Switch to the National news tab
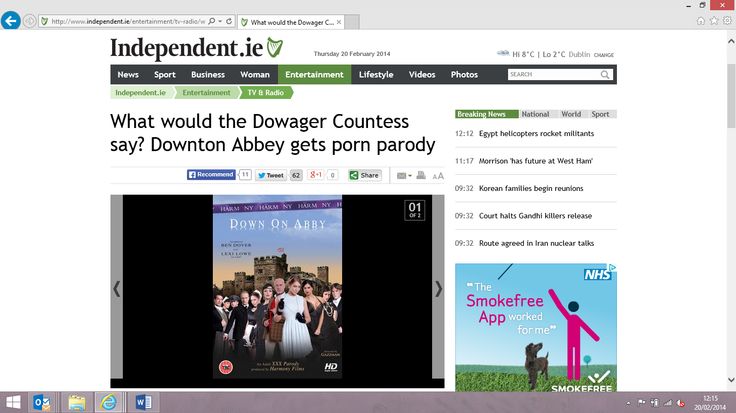 click(535, 114)
